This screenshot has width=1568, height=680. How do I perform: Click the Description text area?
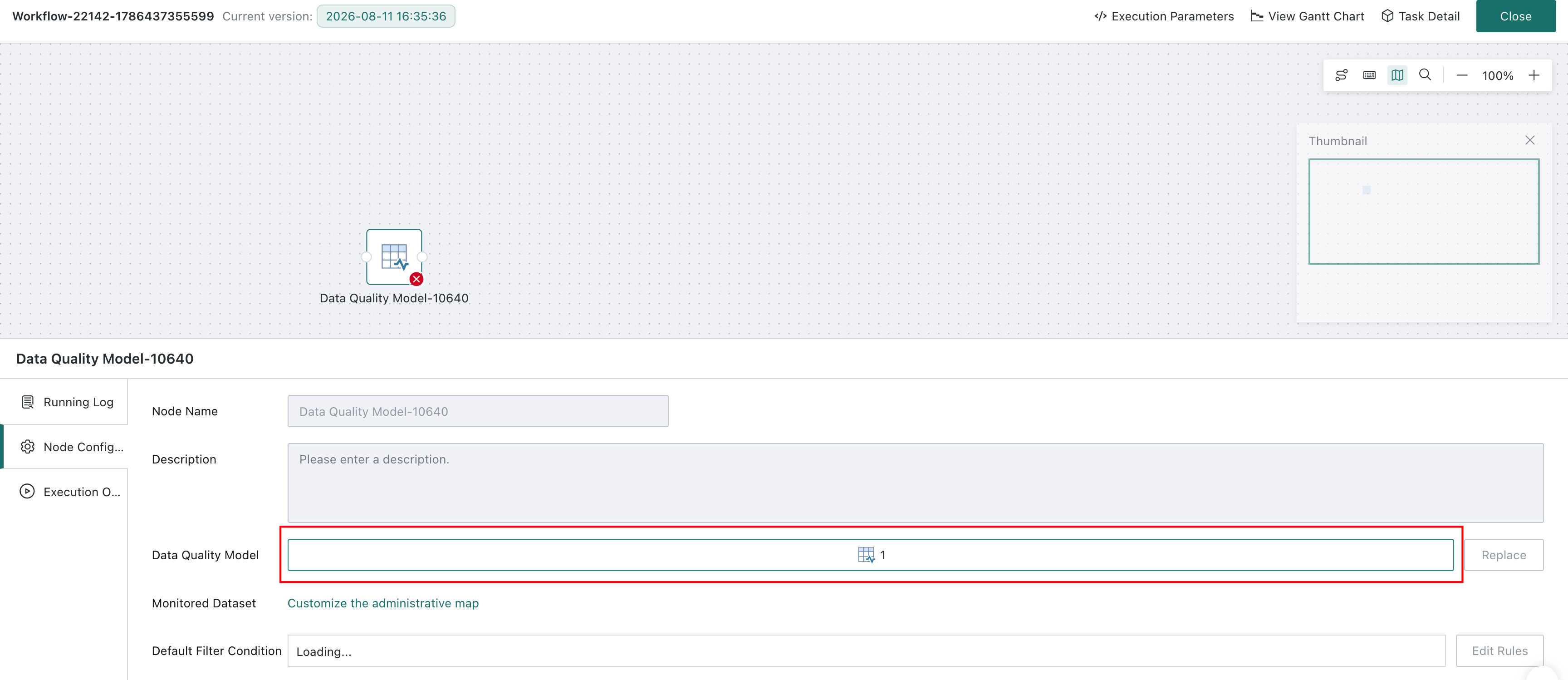(x=916, y=483)
